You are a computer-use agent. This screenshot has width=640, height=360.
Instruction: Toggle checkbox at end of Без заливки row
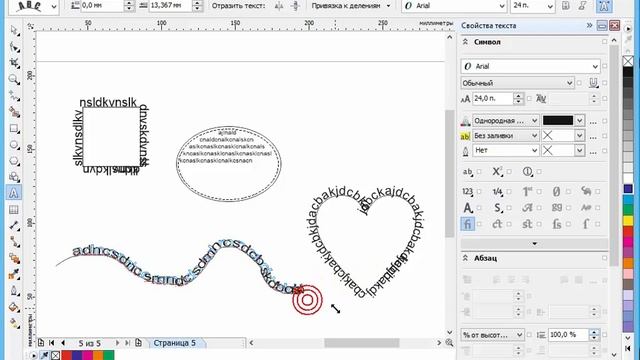pyautogui.click(x=604, y=136)
